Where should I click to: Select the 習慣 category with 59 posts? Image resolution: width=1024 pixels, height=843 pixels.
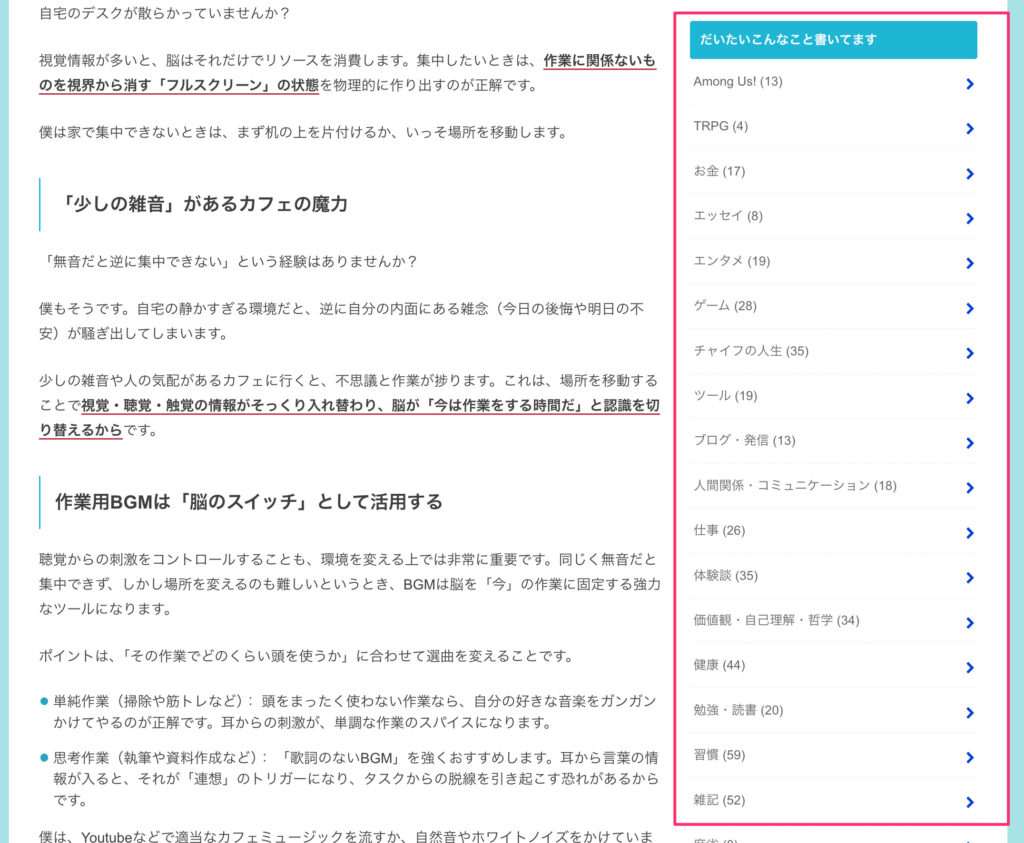pyautogui.click(x=718, y=756)
